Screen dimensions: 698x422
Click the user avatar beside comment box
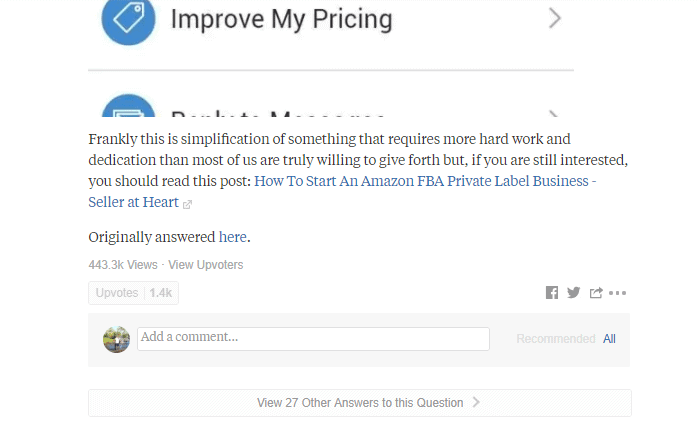pyautogui.click(x=117, y=339)
